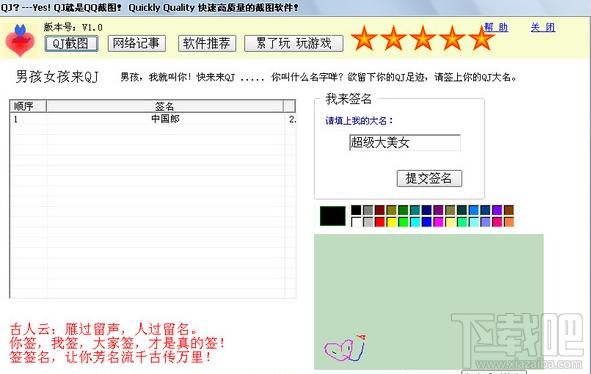Screen dimensions: 591x374
Task: Click the 软件推荐 button
Action: click(x=207, y=43)
